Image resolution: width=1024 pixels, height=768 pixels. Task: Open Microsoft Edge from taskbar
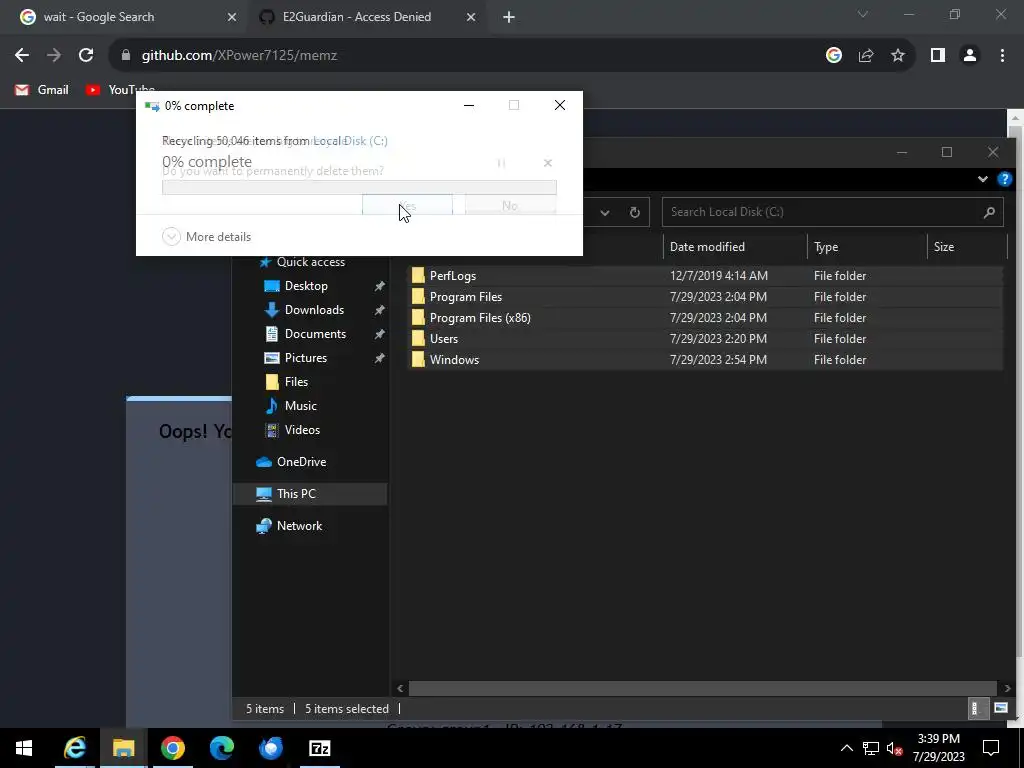(221, 748)
